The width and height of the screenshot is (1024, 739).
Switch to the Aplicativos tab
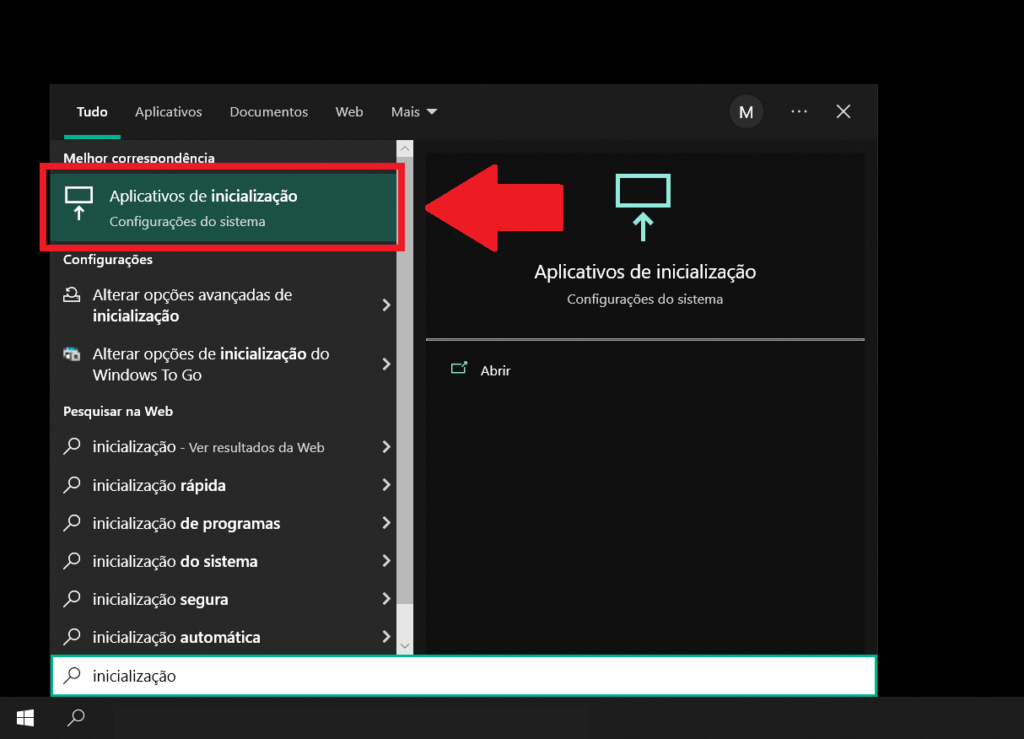tap(168, 112)
